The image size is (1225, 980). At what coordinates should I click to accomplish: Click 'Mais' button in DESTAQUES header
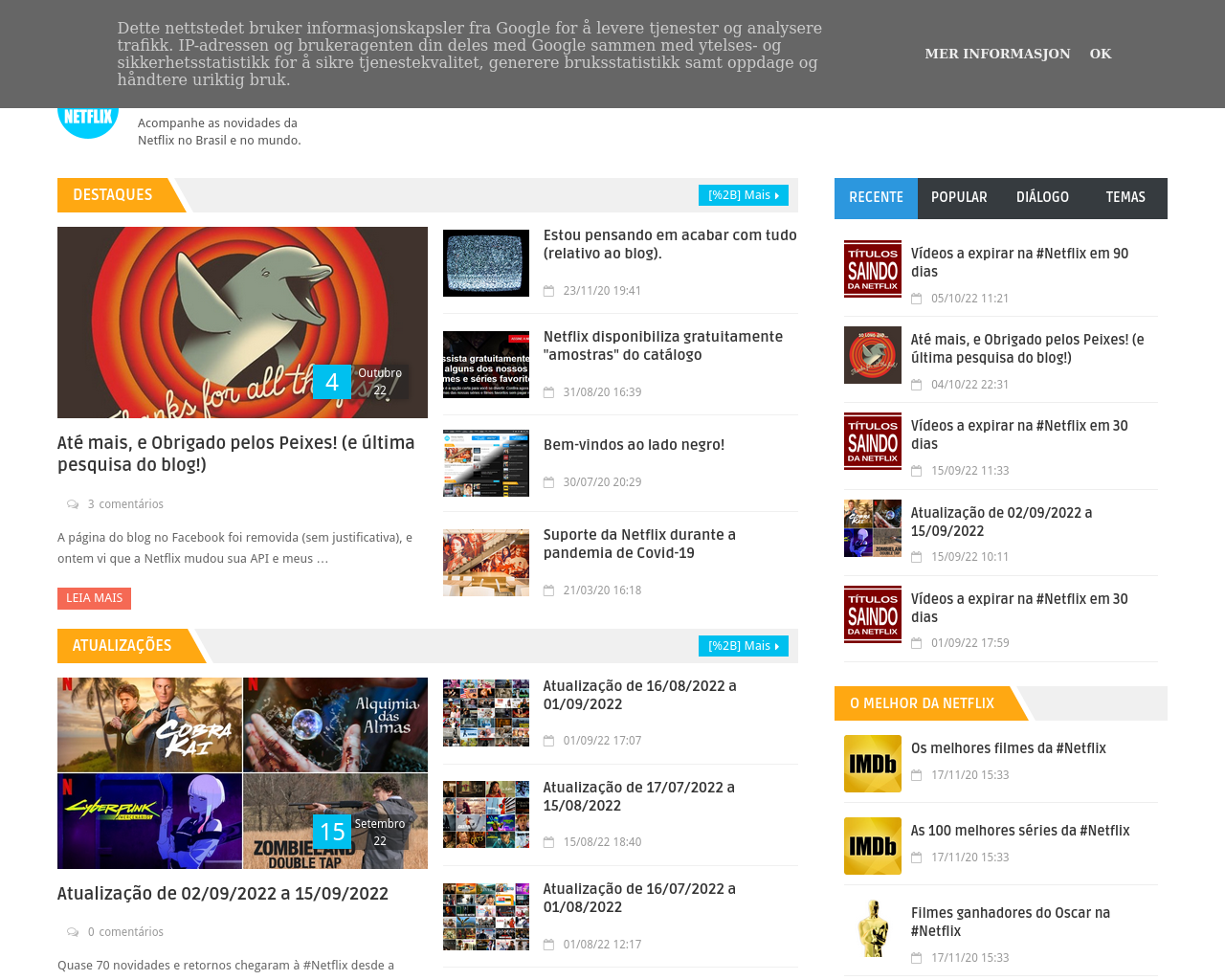[744, 195]
